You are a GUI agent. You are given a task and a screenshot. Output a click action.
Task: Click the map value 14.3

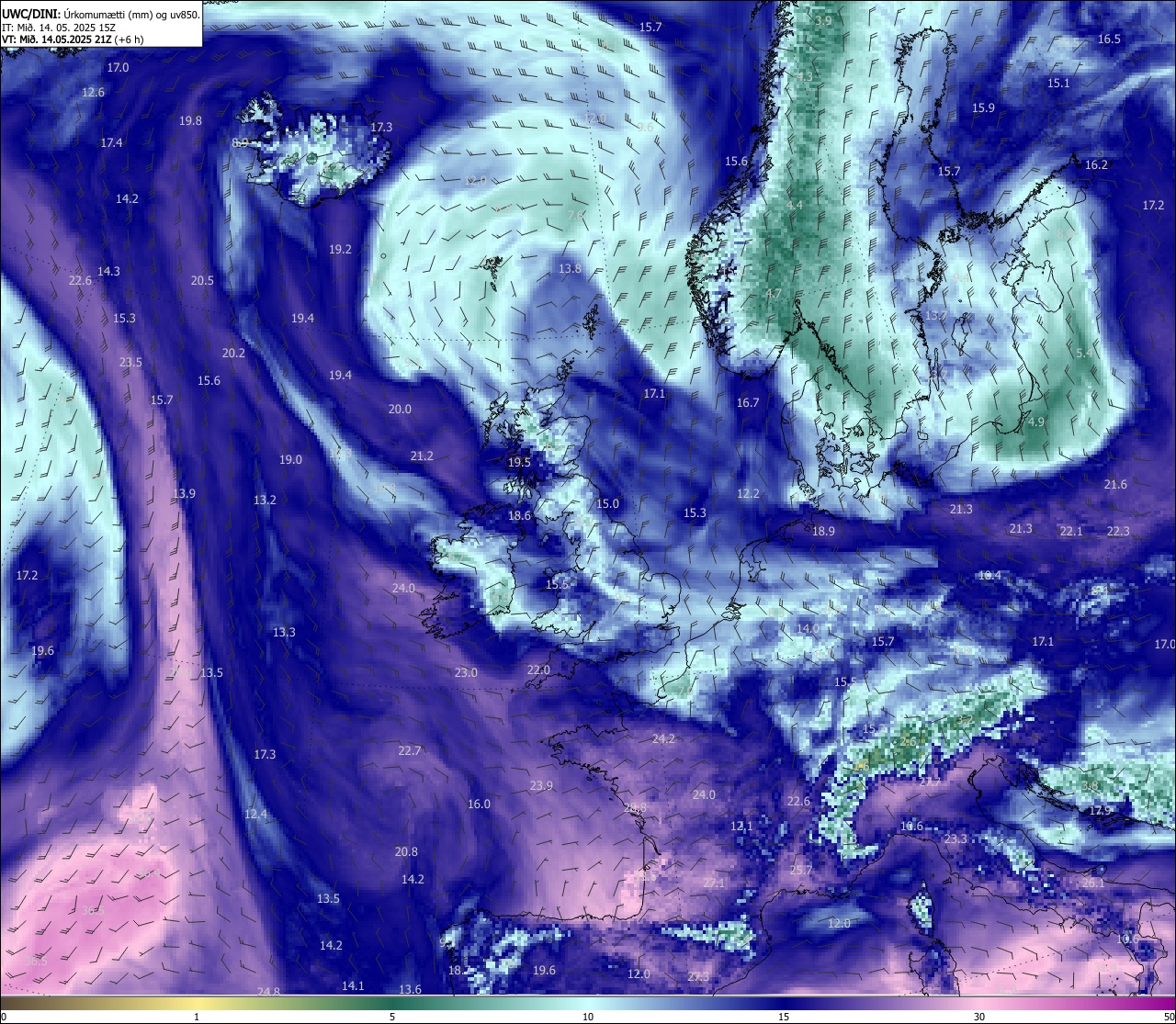tap(108, 271)
